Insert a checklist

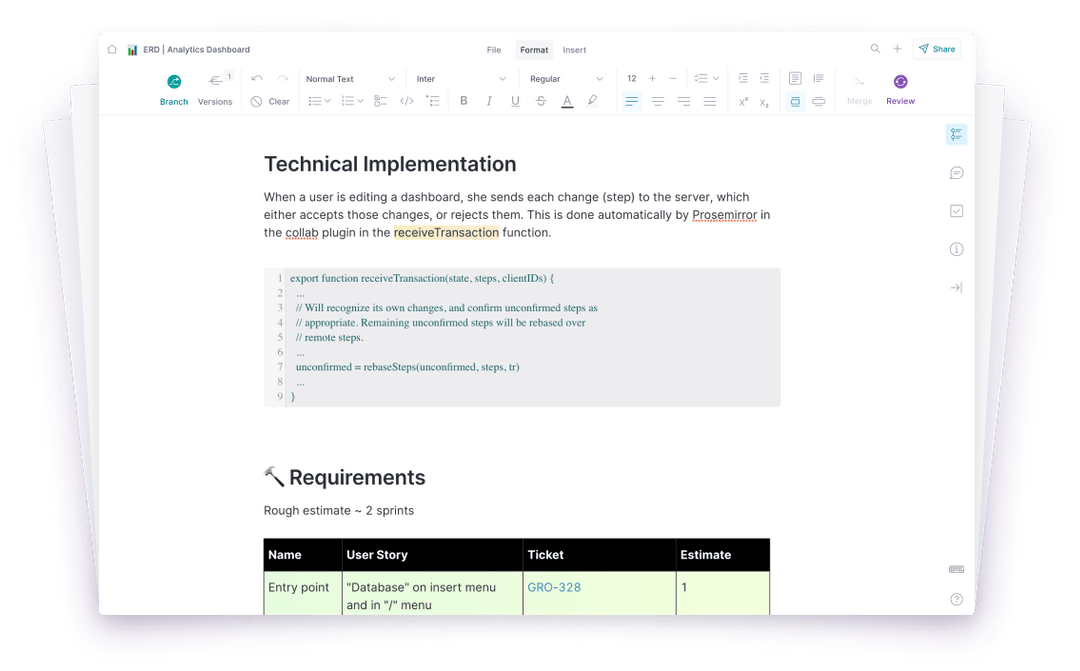[380, 101]
